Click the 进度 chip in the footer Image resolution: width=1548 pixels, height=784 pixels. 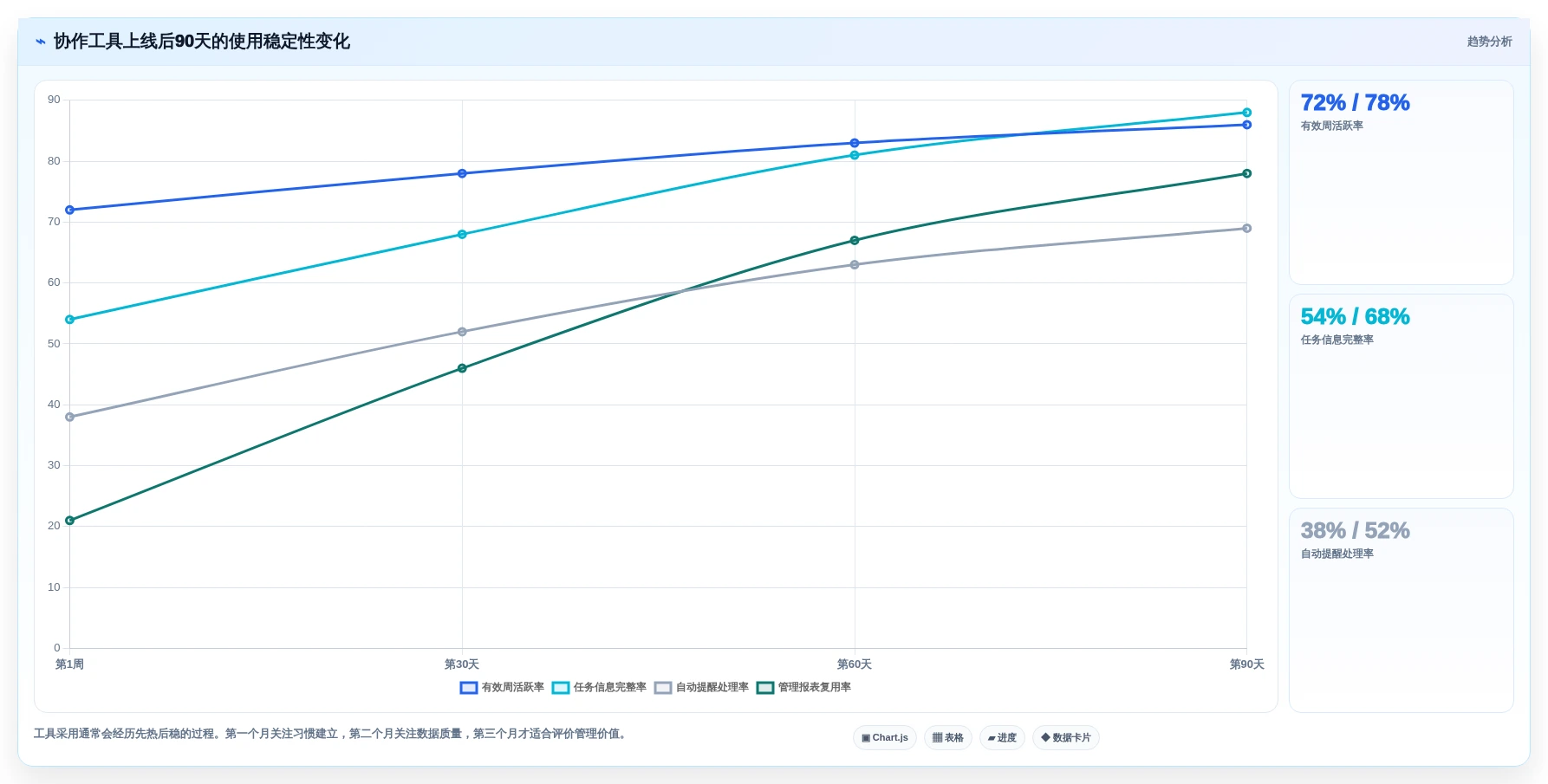tap(1002, 738)
